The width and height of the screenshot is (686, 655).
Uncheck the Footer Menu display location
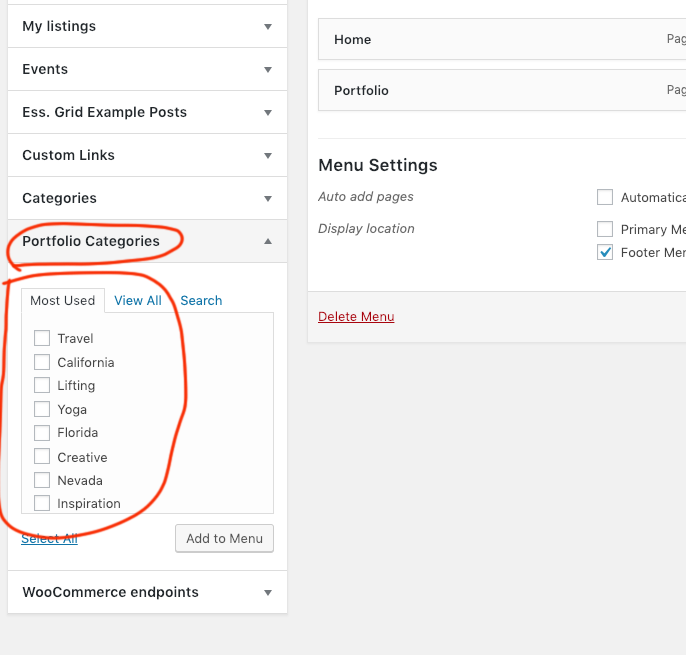(605, 252)
